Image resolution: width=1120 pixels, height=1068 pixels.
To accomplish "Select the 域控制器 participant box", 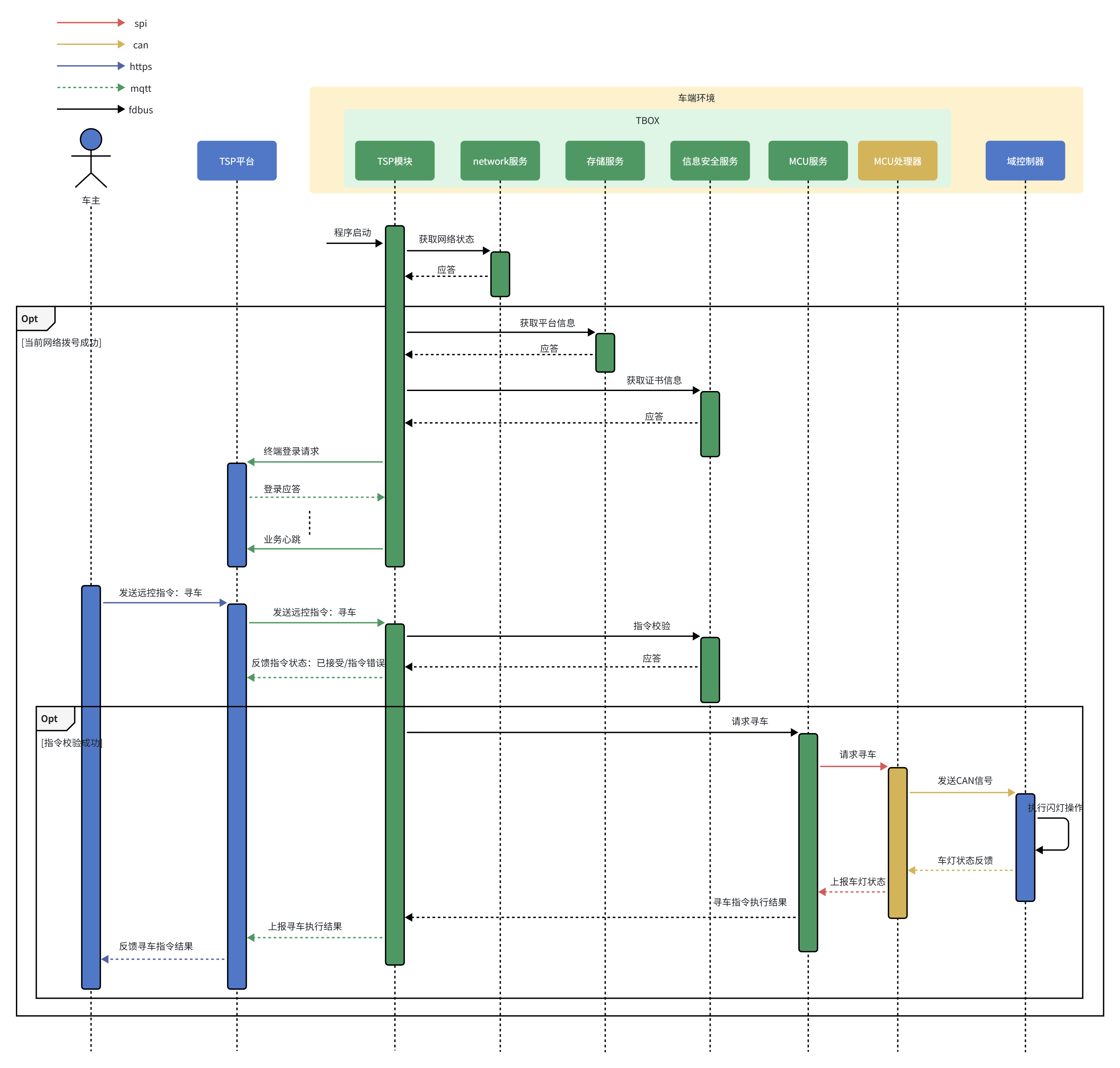I will click(1025, 160).
